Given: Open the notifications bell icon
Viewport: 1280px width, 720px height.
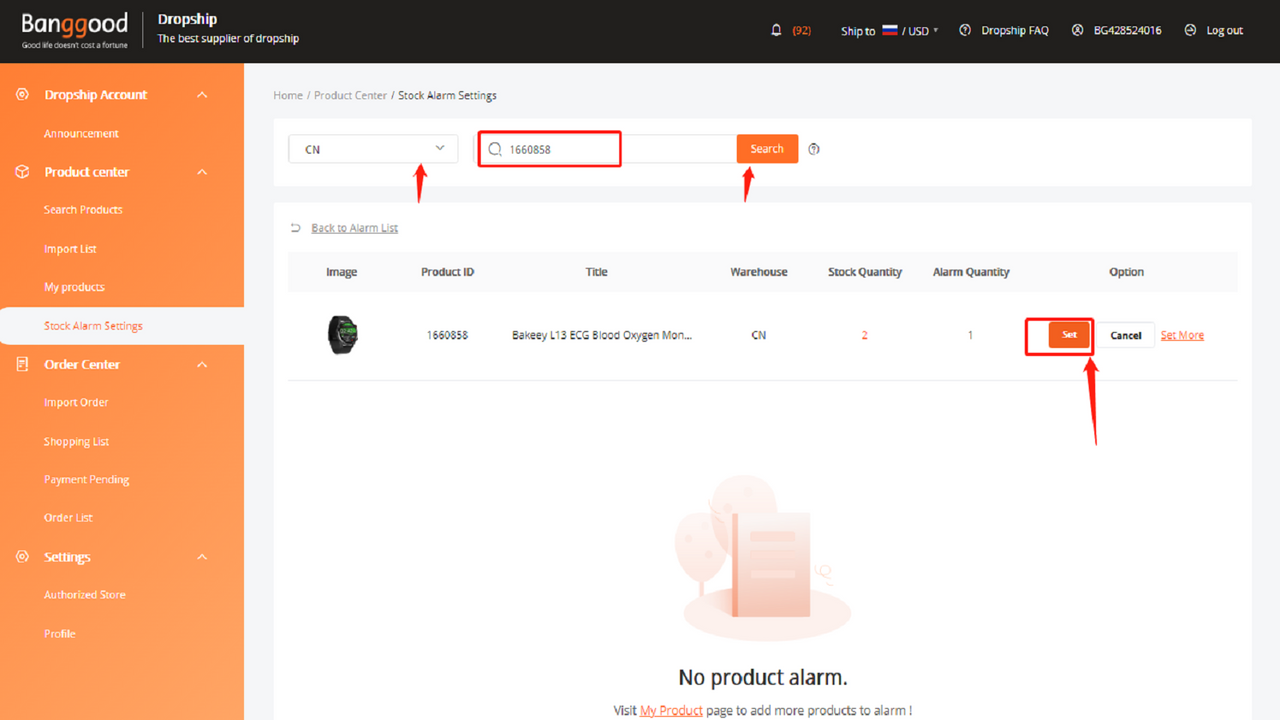Looking at the screenshot, I should [x=776, y=30].
